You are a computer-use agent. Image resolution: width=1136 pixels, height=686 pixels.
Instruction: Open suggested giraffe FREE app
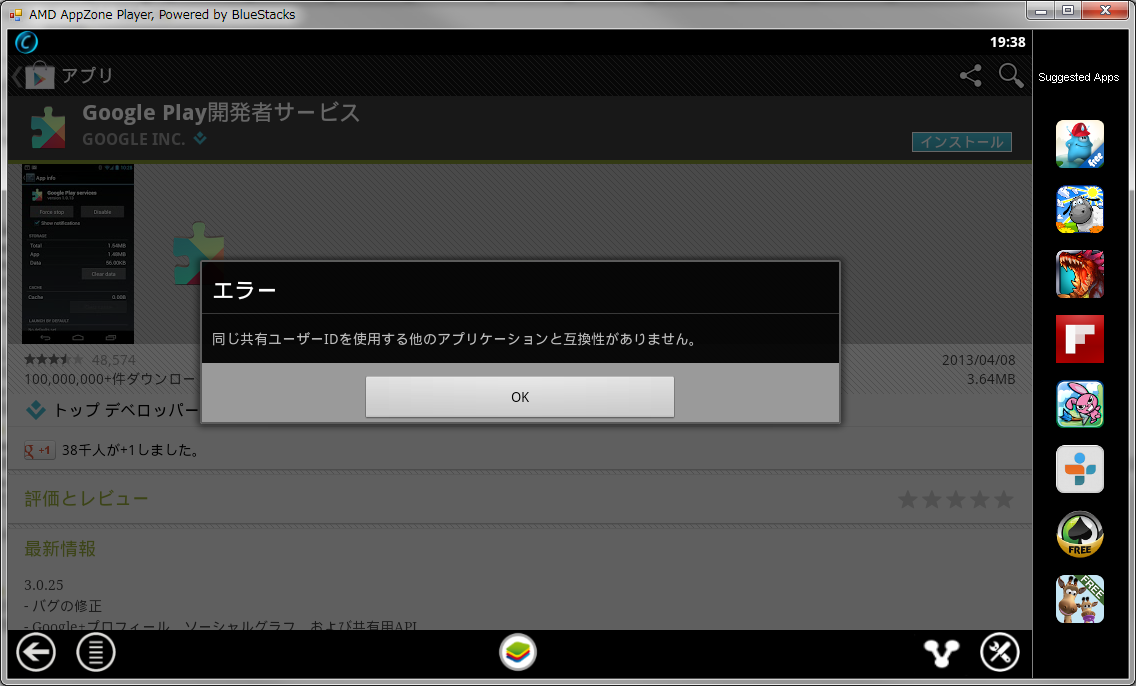point(1079,599)
